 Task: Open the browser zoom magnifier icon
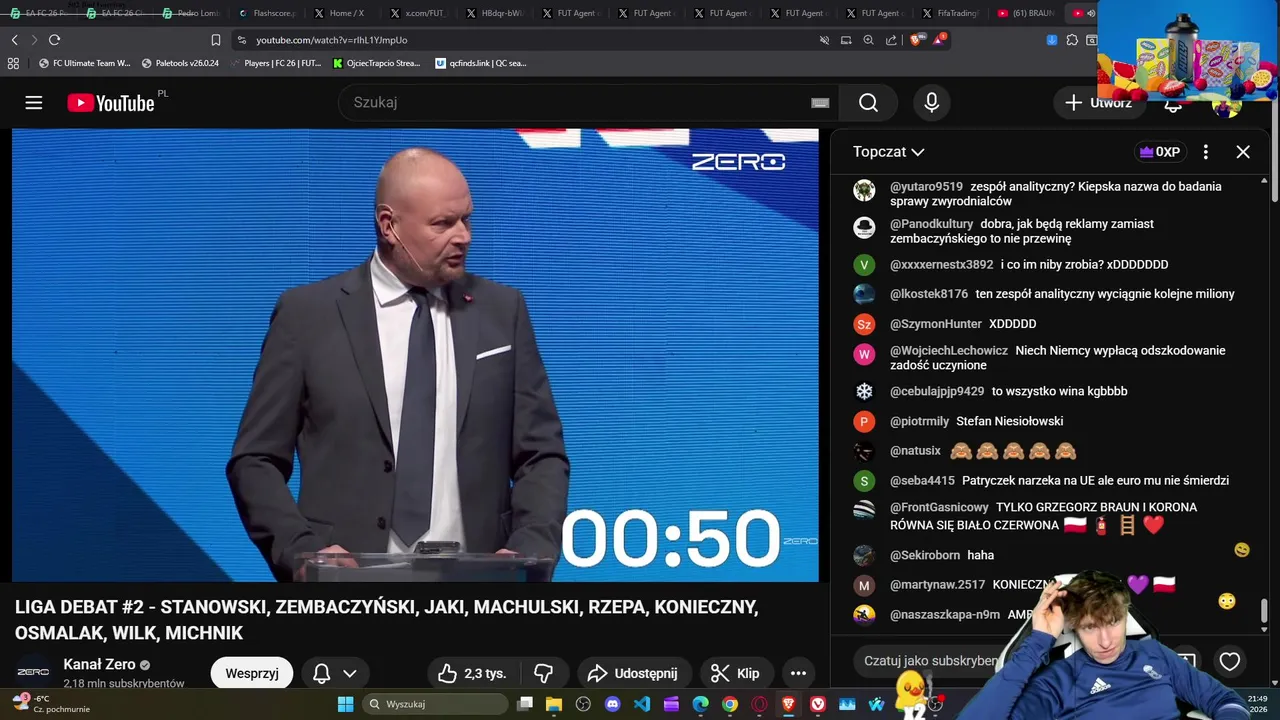868,40
